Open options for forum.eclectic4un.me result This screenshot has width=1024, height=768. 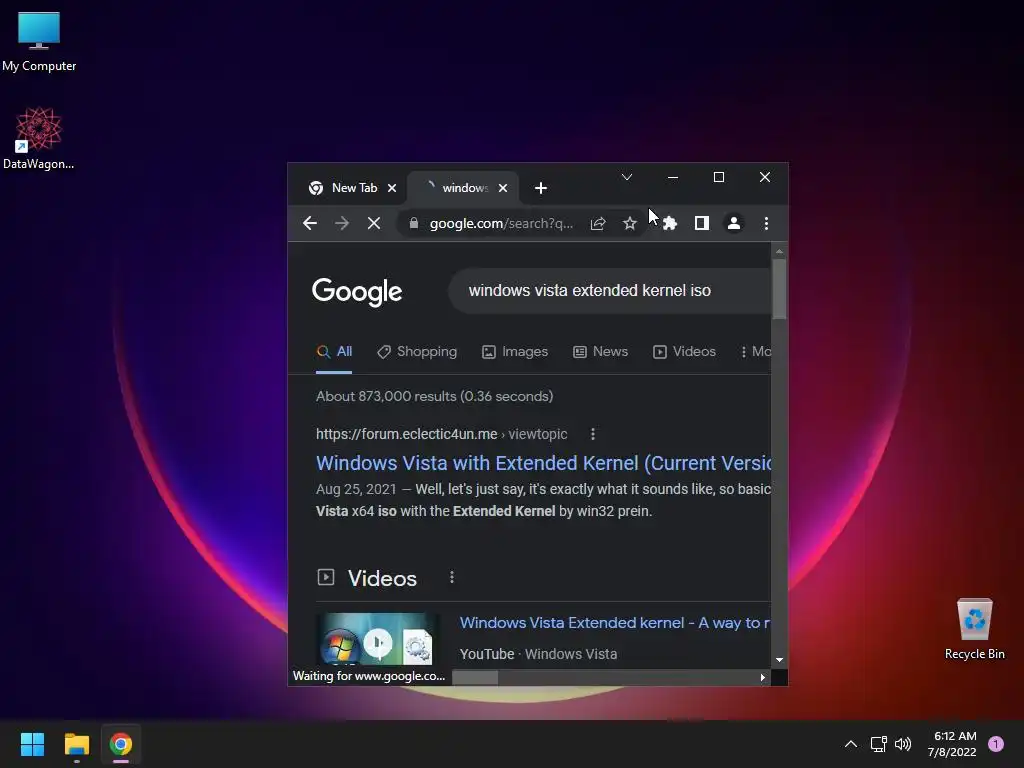tap(593, 434)
